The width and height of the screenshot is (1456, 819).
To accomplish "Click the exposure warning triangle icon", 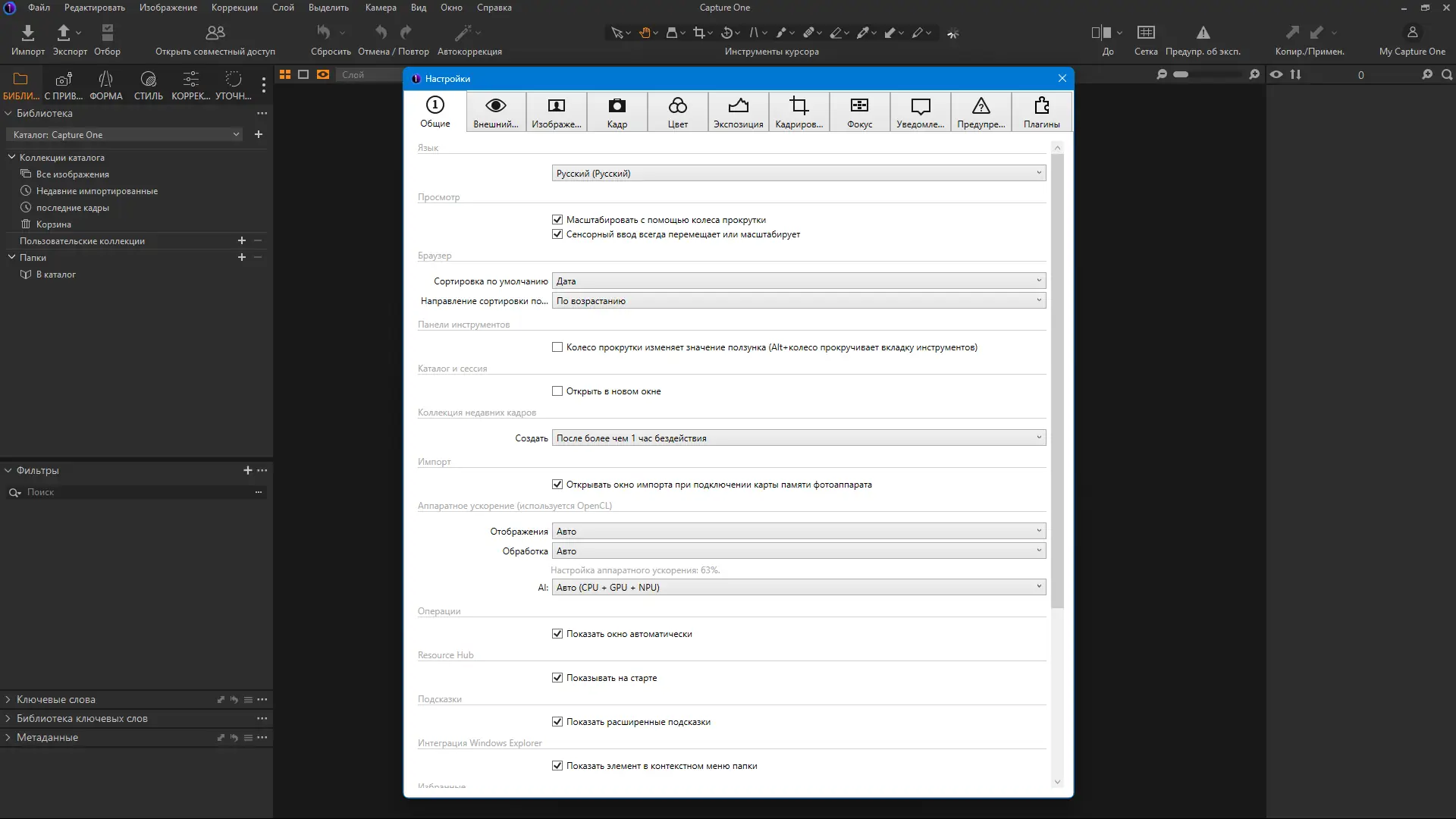I will [x=1203, y=33].
